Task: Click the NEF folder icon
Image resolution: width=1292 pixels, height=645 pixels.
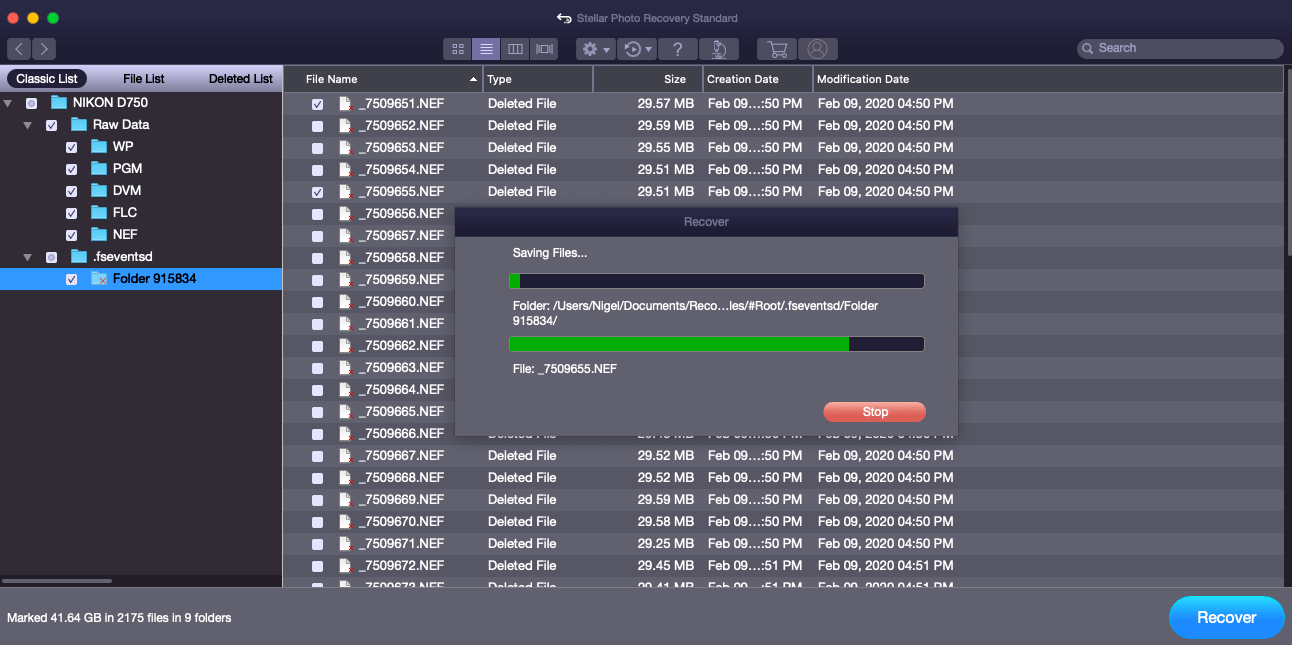Action: (x=99, y=234)
